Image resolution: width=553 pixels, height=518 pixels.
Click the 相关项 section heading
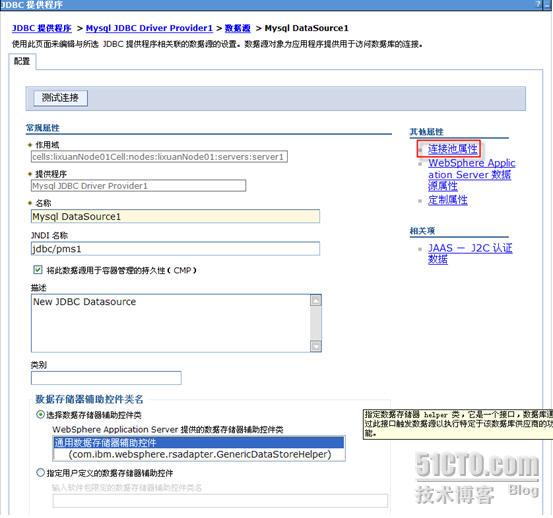coord(422,231)
